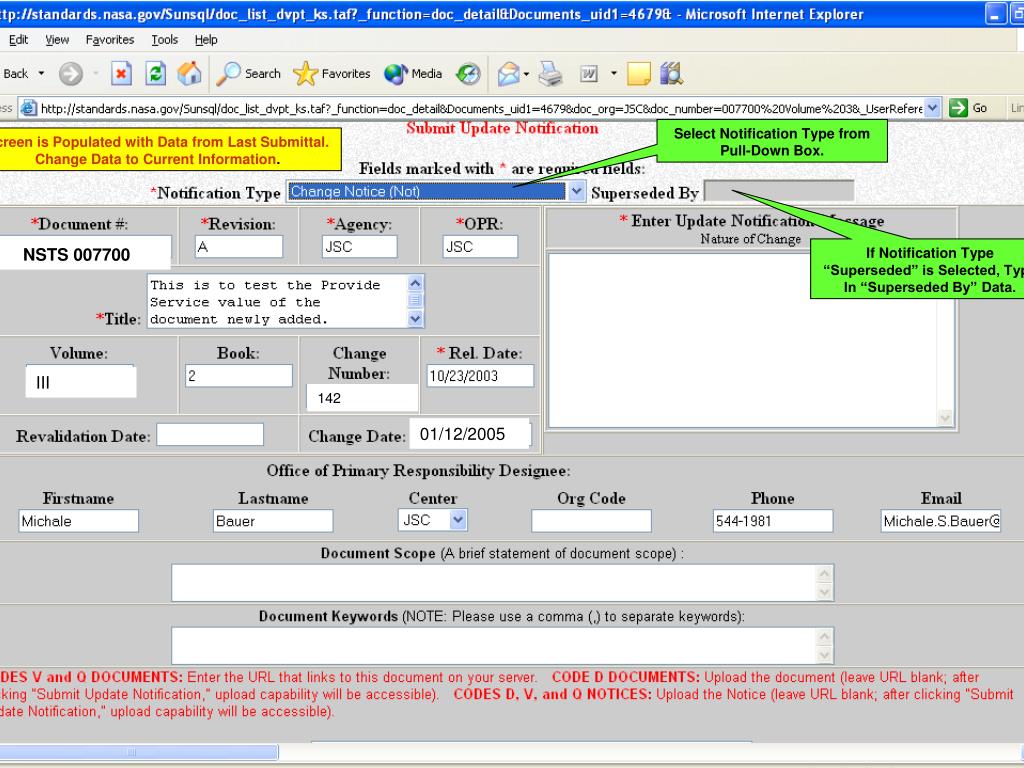
Task: Open the View menu
Action: 57,40
